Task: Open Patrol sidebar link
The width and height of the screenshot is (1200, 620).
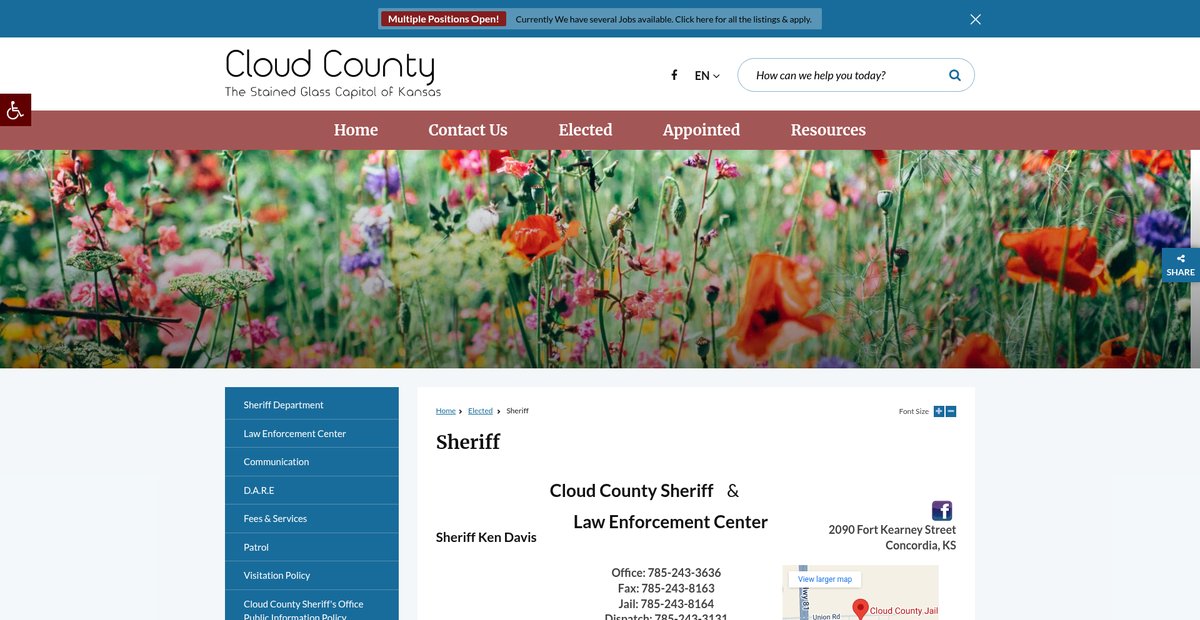Action: [312, 547]
